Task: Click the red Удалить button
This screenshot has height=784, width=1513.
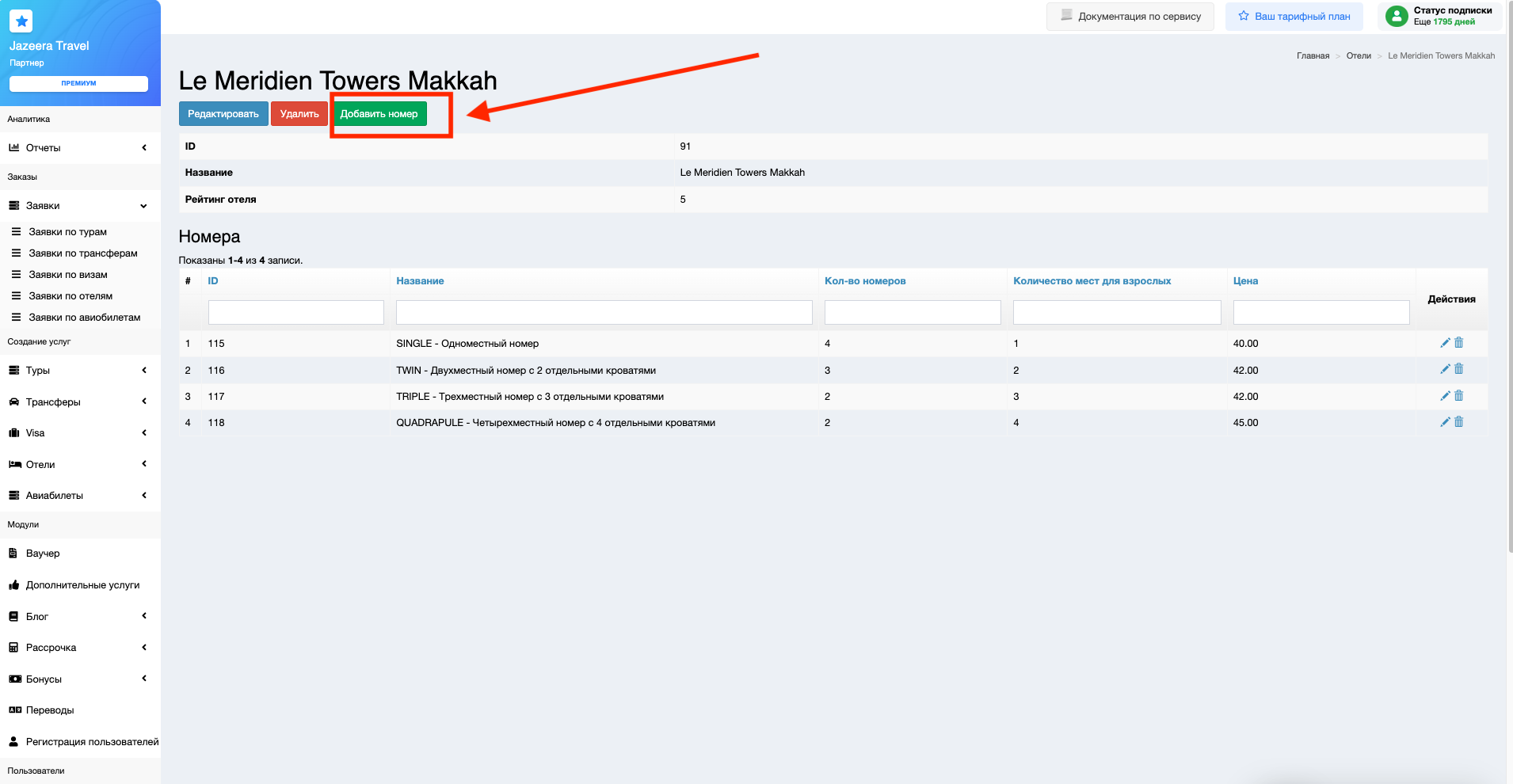Action: [299, 114]
